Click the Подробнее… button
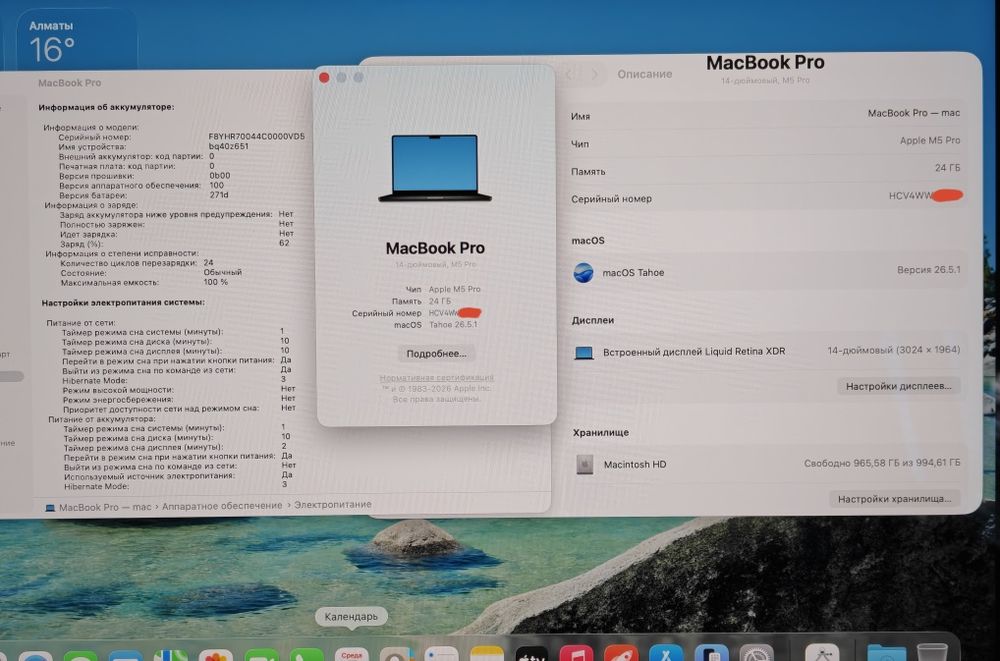 point(436,353)
